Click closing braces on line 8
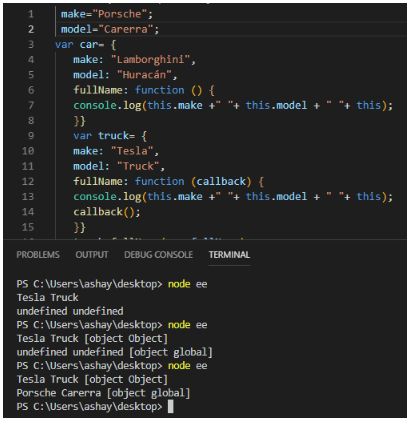 coord(80,121)
